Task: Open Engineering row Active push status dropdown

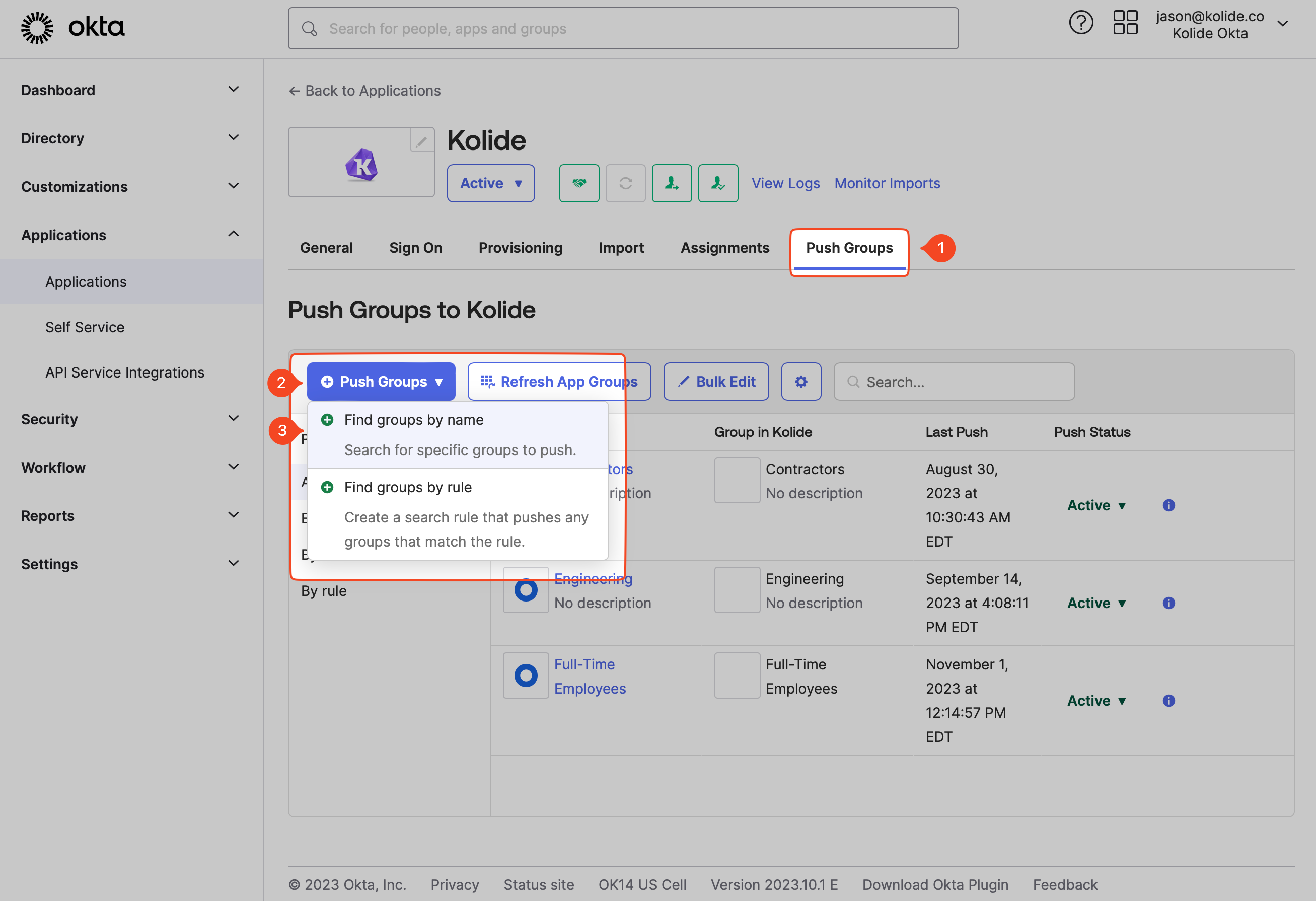Action: 1096,603
